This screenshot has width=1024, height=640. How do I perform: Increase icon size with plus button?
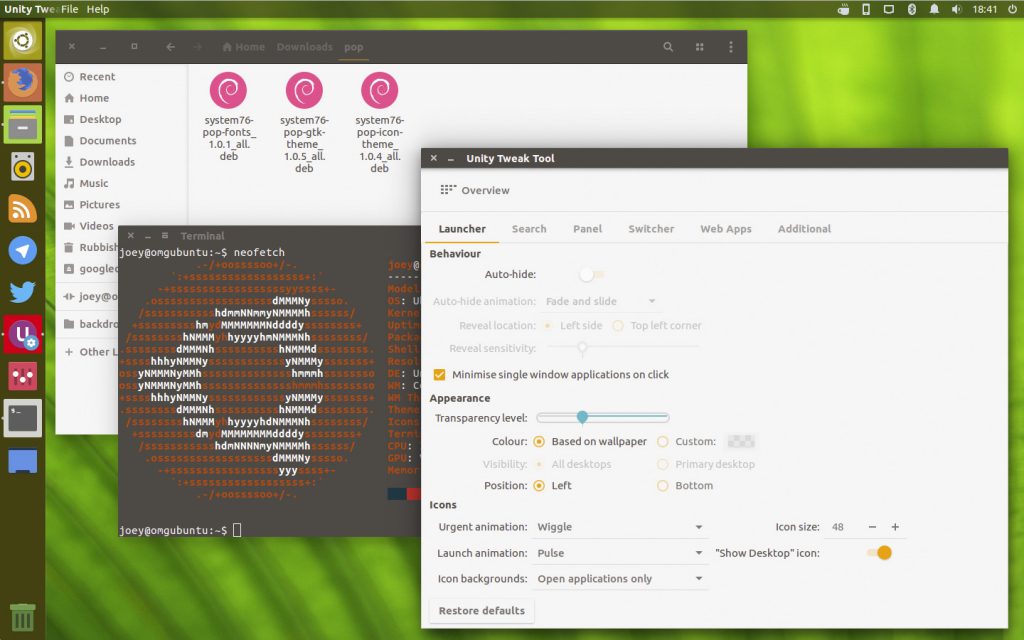(x=895, y=527)
